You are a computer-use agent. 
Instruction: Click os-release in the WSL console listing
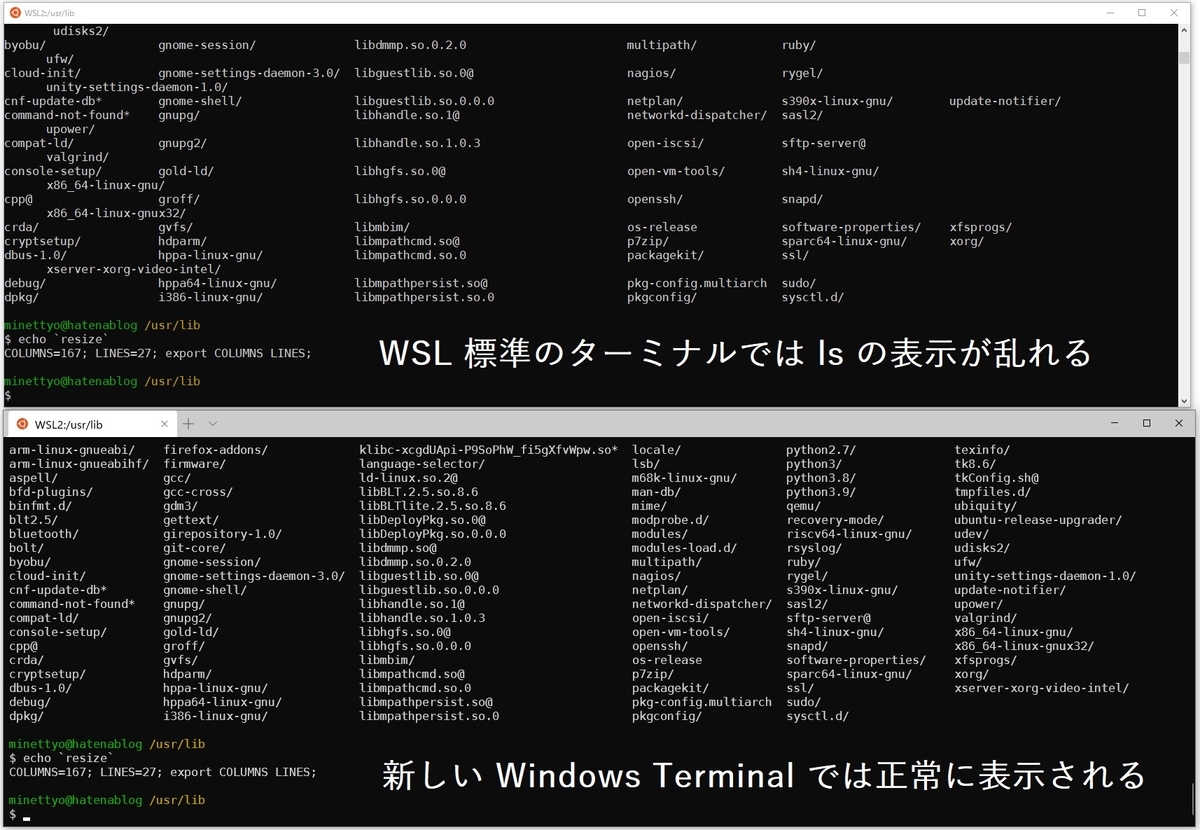pos(662,227)
